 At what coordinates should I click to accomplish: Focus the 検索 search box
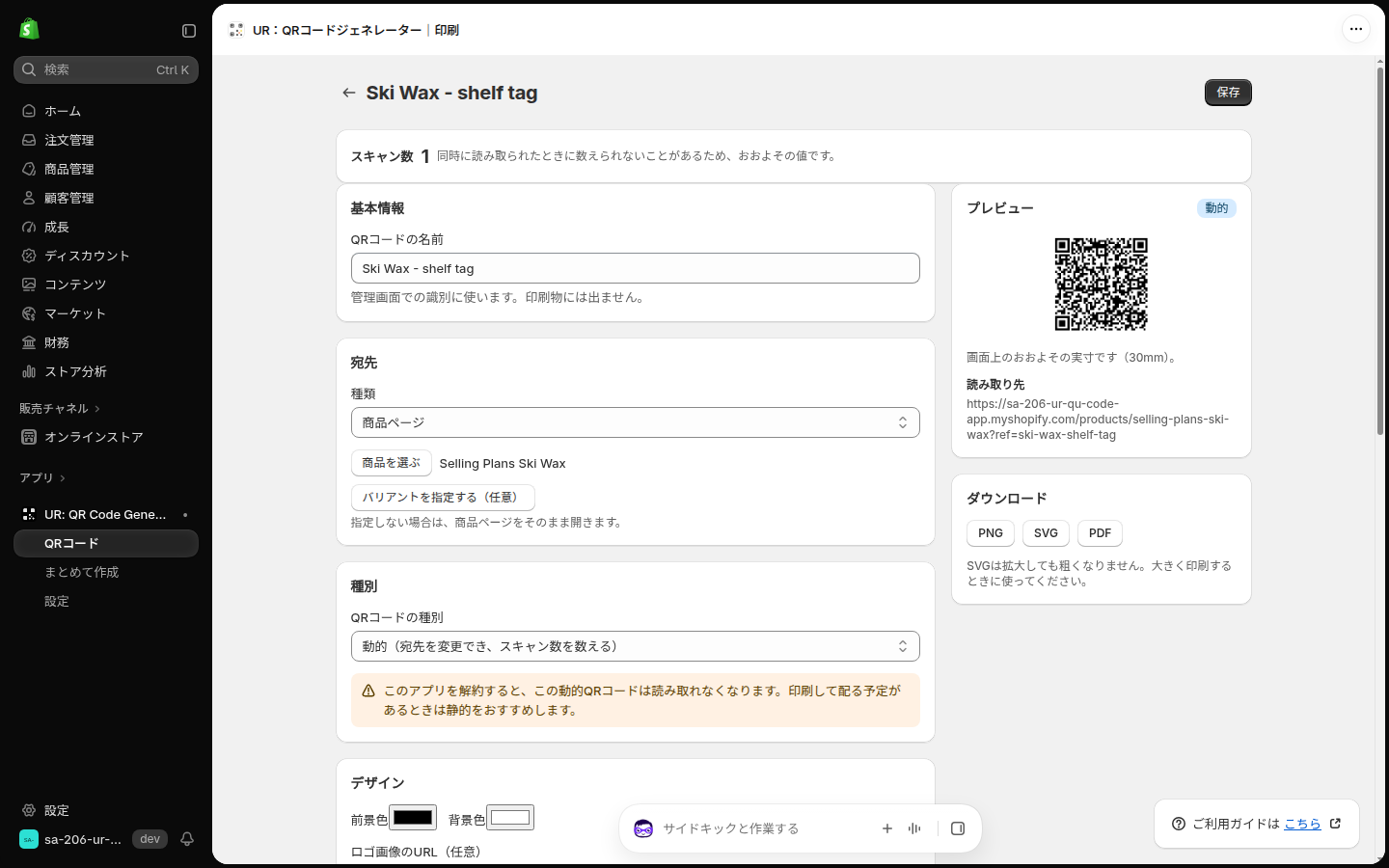[x=106, y=69]
